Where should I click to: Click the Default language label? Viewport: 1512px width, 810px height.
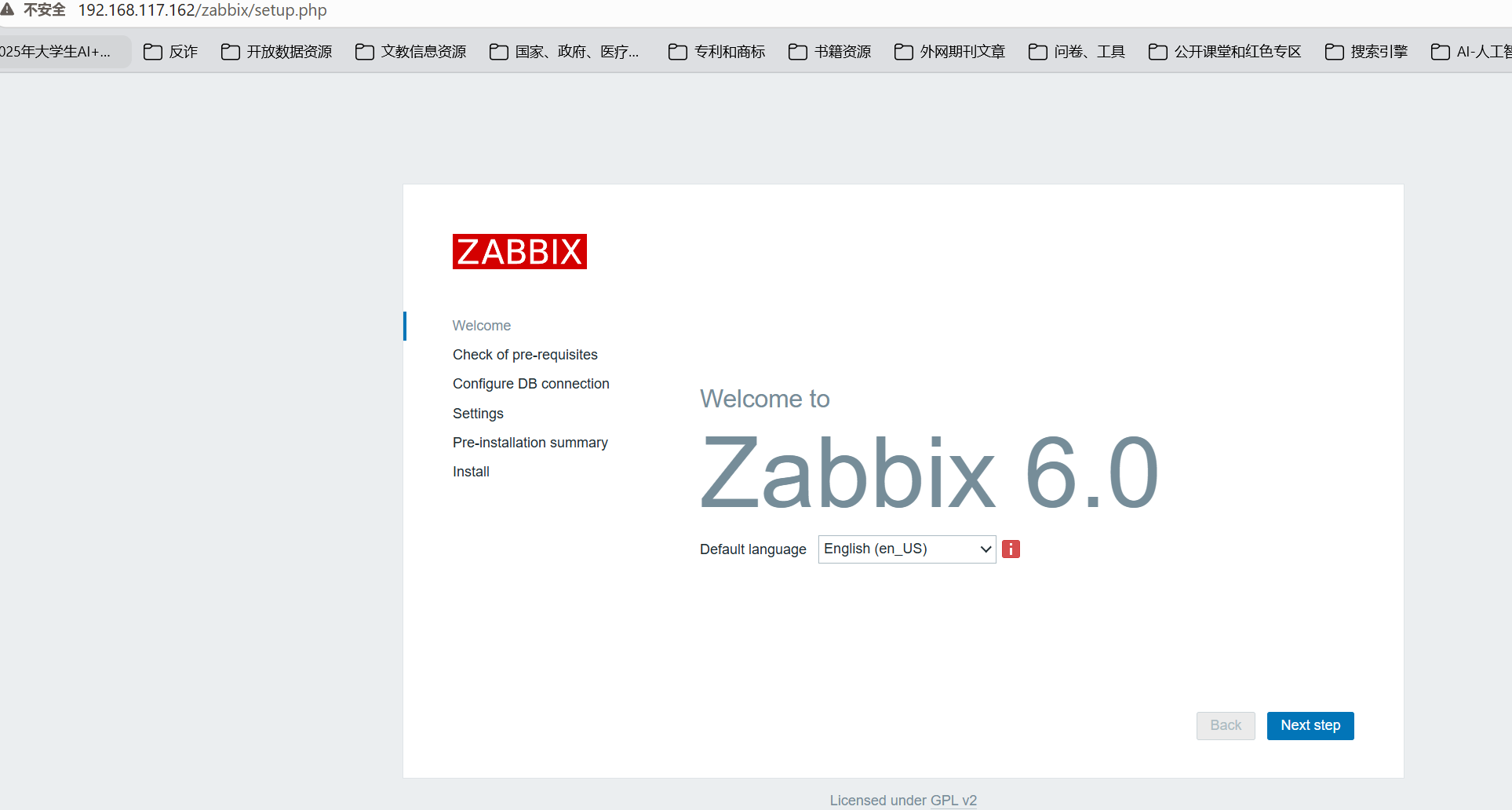pyautogui.click(x=753, y=549)
